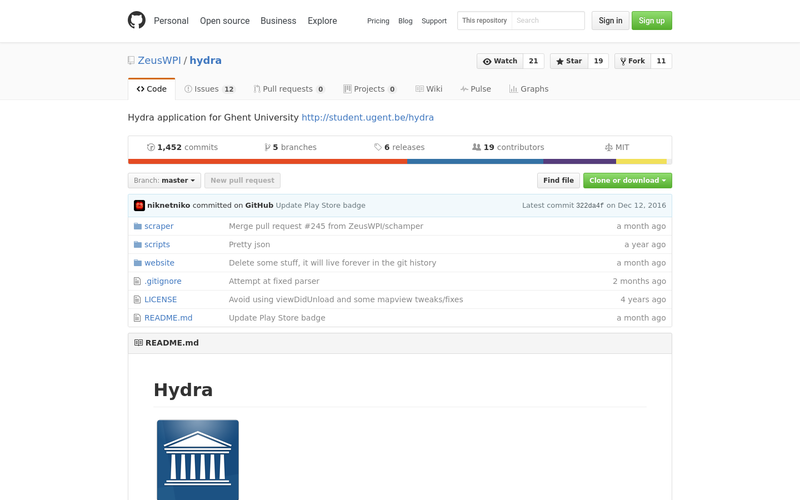Open the scraper folder icon
Viewport: 800px width, 500px height.
pyautogui.click(x=137, y=226)
